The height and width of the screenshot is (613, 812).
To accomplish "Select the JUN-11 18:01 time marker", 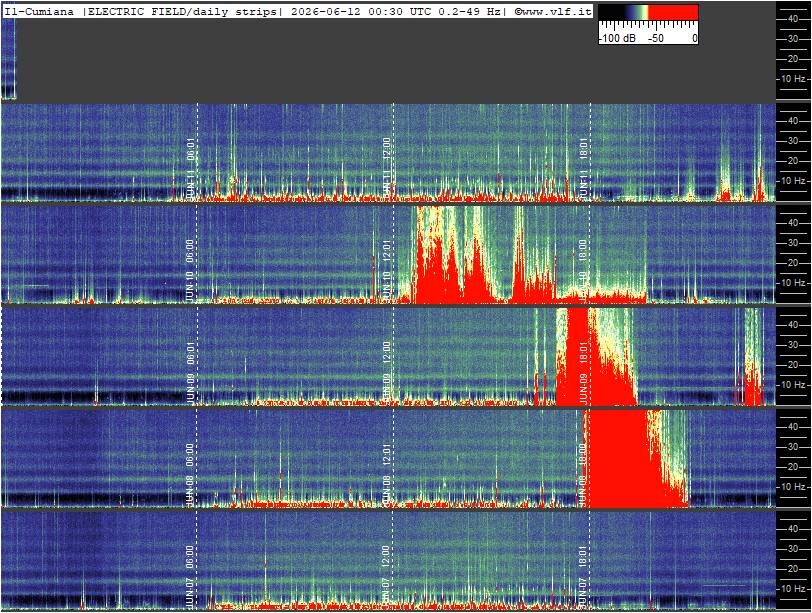I will 584,168.
